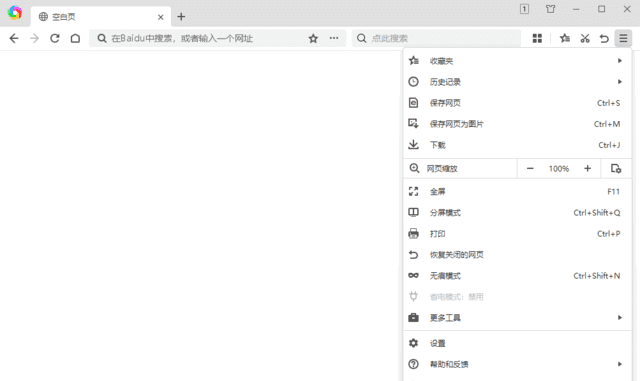Click the favorites star-list toolbar icon

pos(565,38)
